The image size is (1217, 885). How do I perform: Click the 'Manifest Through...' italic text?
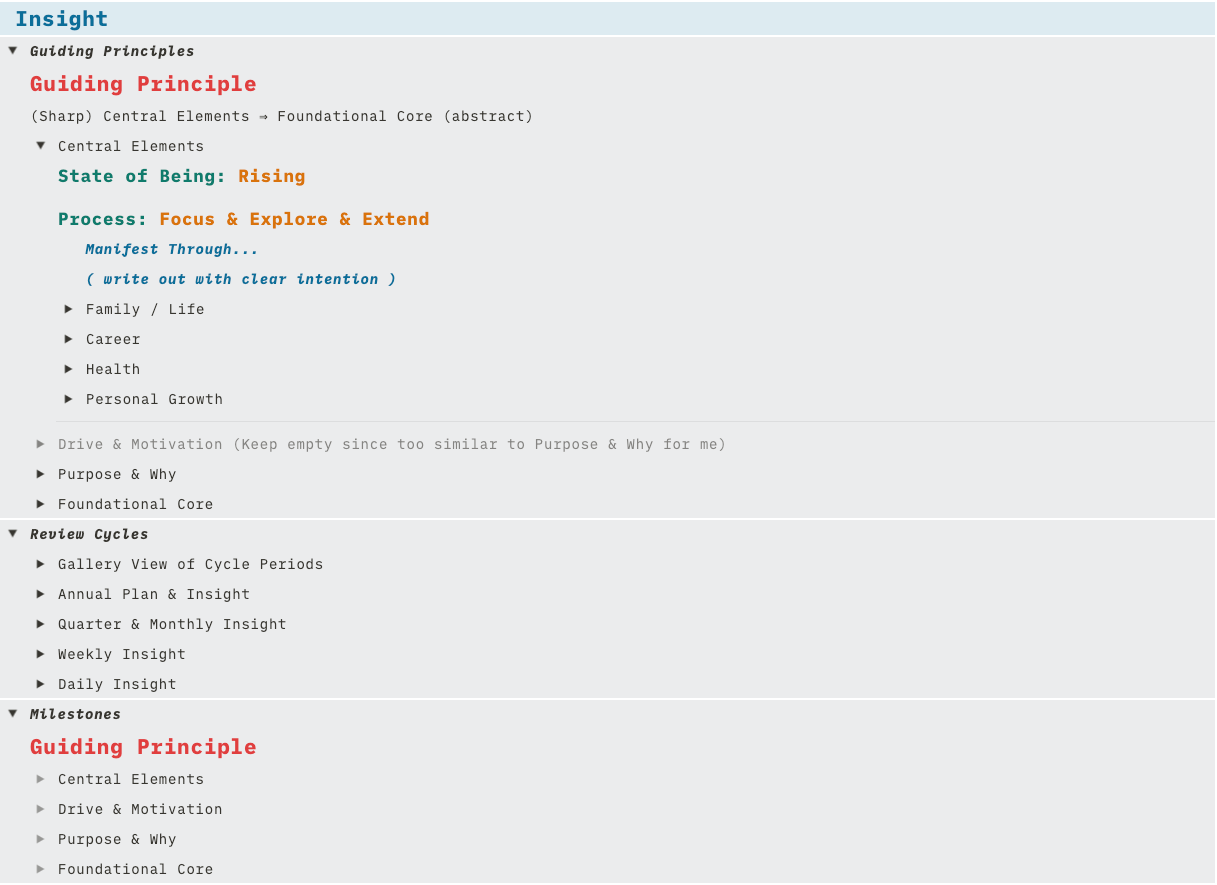click(x=172, y=249)
